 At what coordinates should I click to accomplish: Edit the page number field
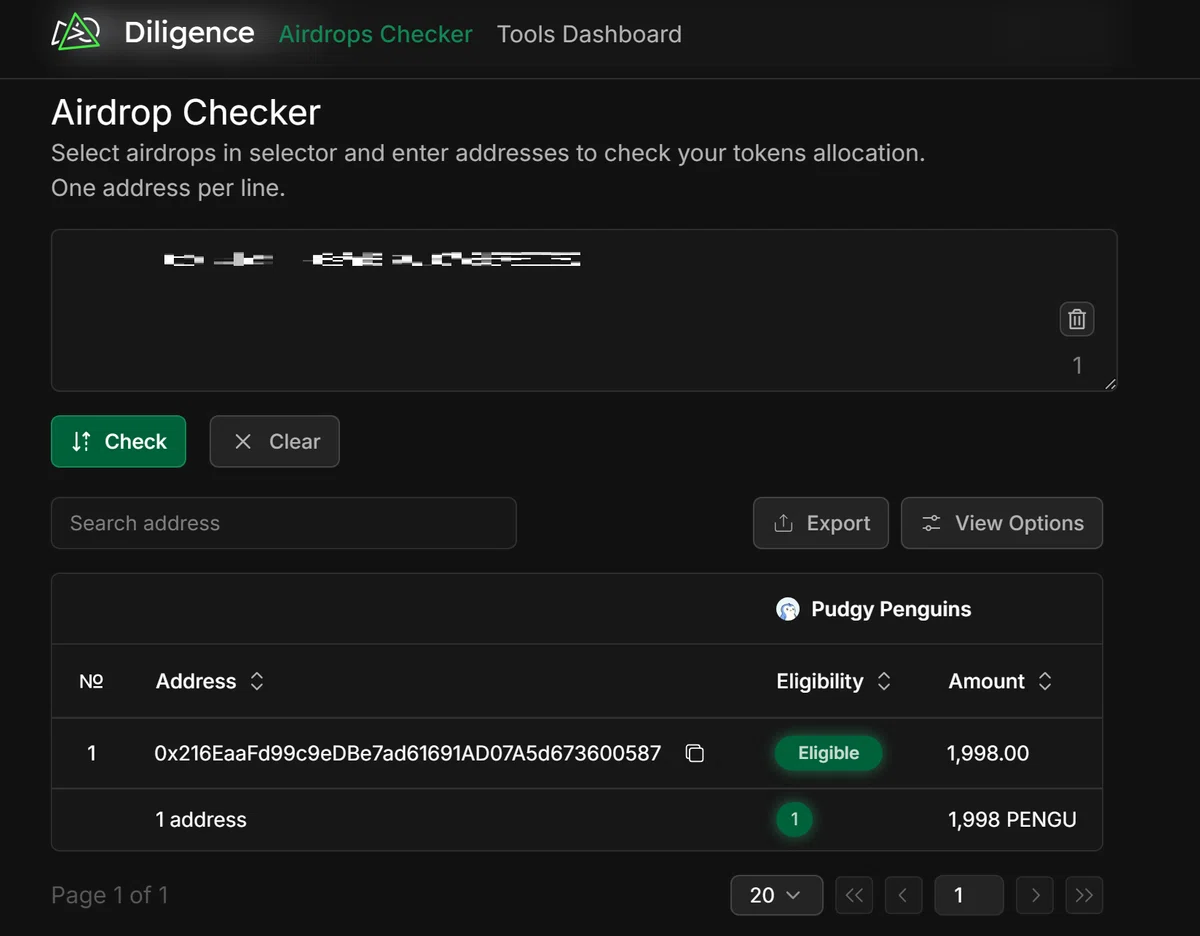[x=968, y=895]
